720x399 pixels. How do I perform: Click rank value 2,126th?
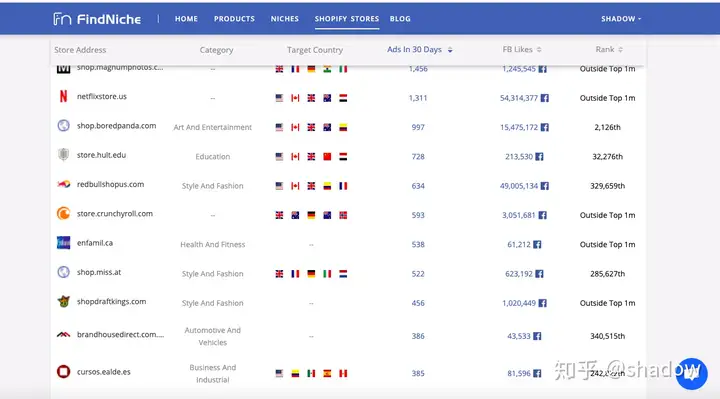[608, 127]
